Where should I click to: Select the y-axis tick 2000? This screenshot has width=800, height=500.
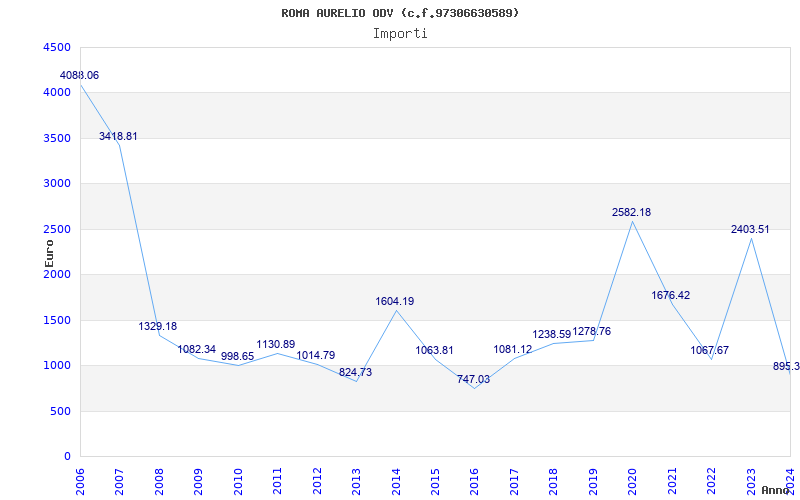point(58,274)
